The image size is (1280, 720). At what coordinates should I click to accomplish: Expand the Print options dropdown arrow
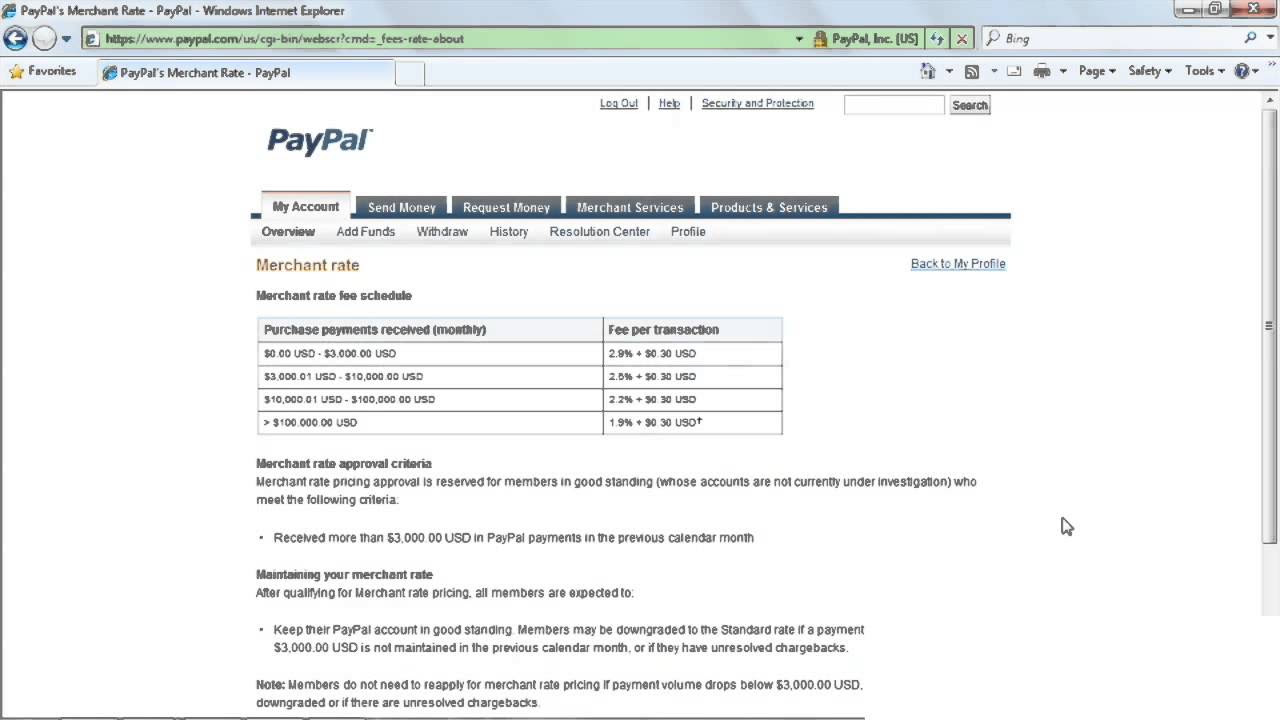(x=1063, y=71)
